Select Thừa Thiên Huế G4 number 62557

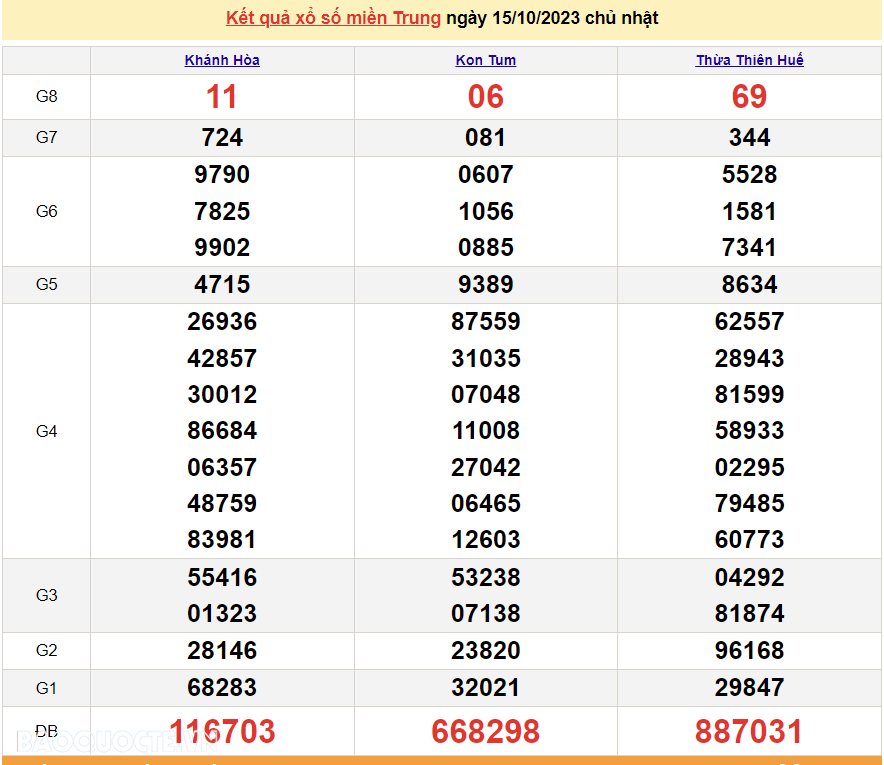pos(749,322)
